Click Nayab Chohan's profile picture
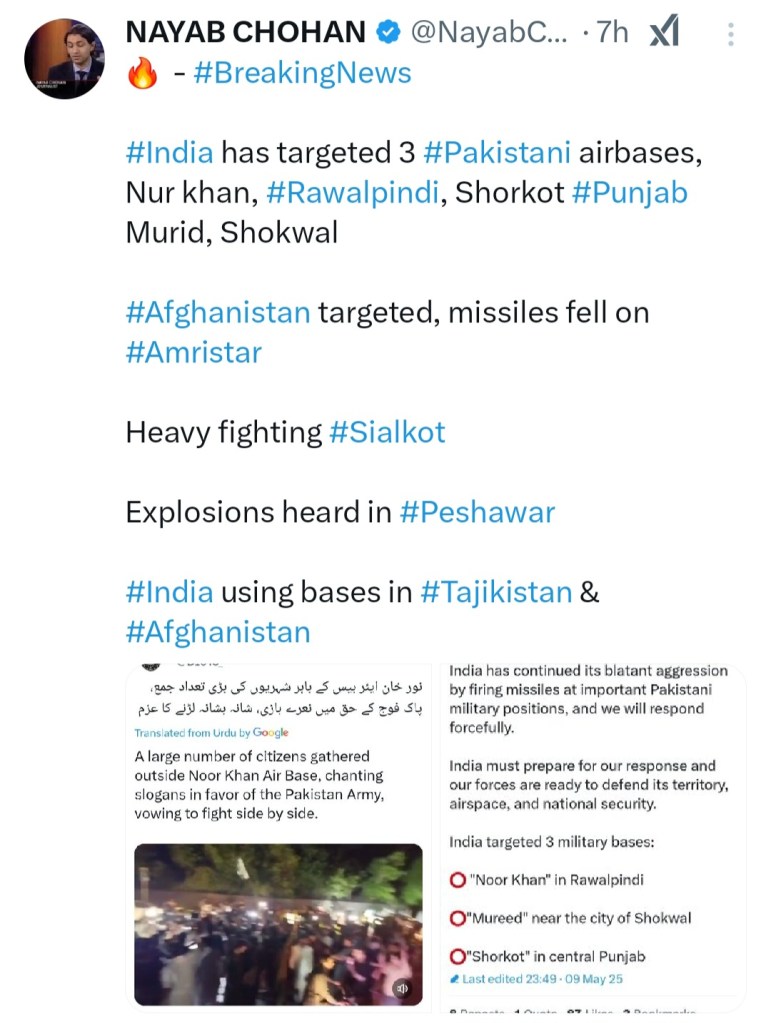771x1023 pixels. pyautogui.click(x=64, y=58)
